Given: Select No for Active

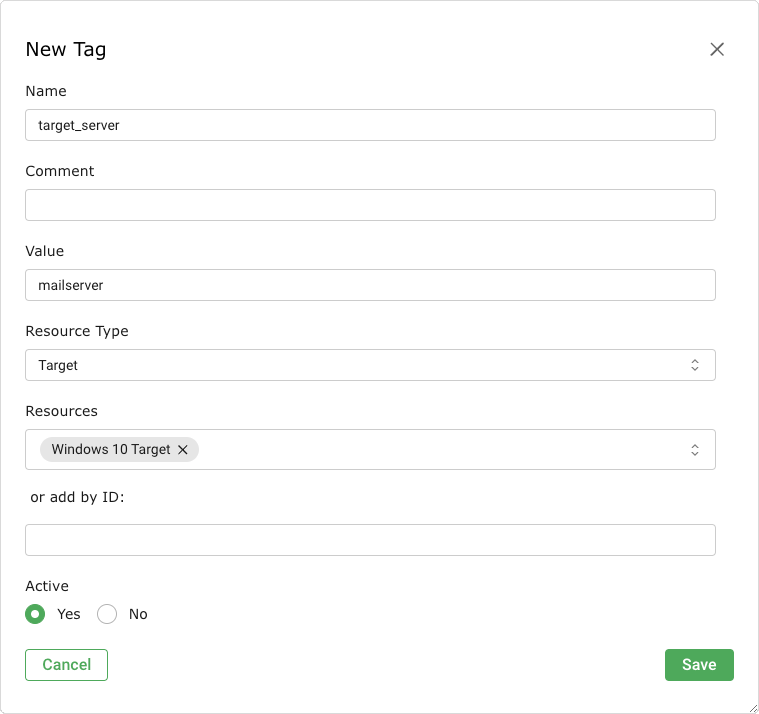Looking at the screenshot, I should [x=107, y=614].
